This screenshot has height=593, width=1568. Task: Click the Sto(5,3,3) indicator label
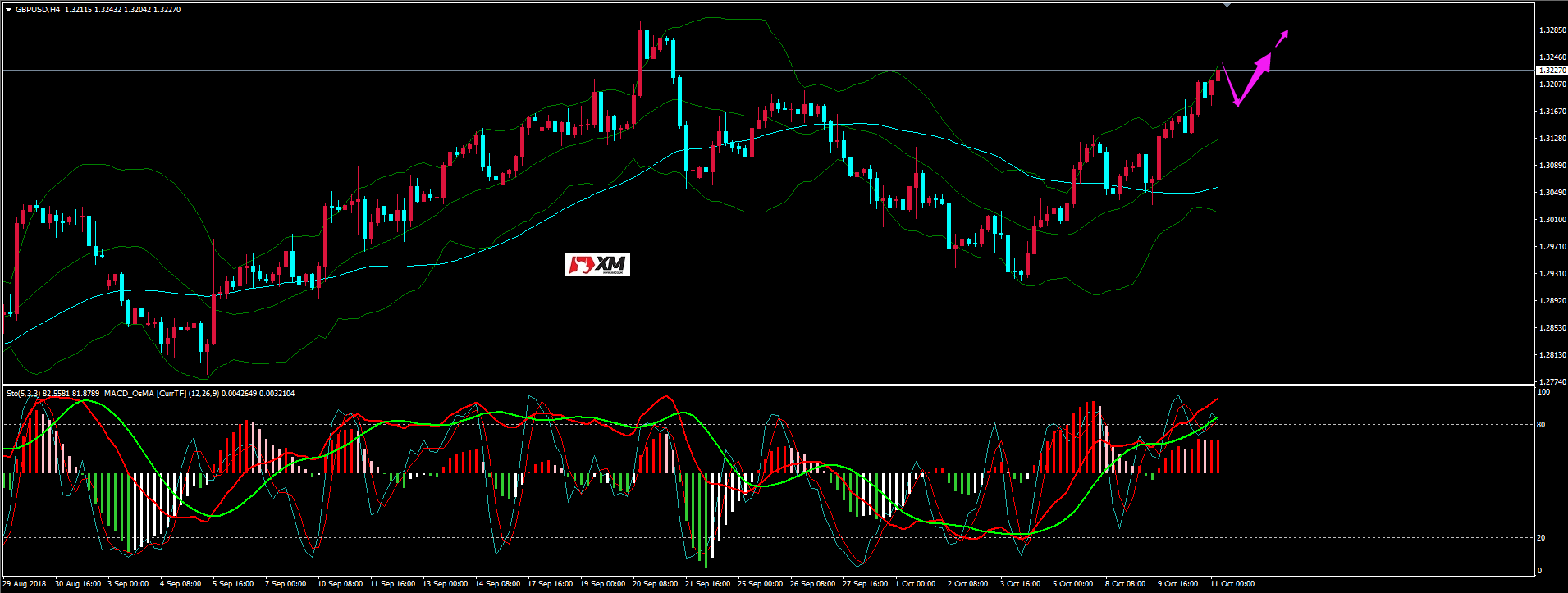pyautogui.click(x=23, y=394)
